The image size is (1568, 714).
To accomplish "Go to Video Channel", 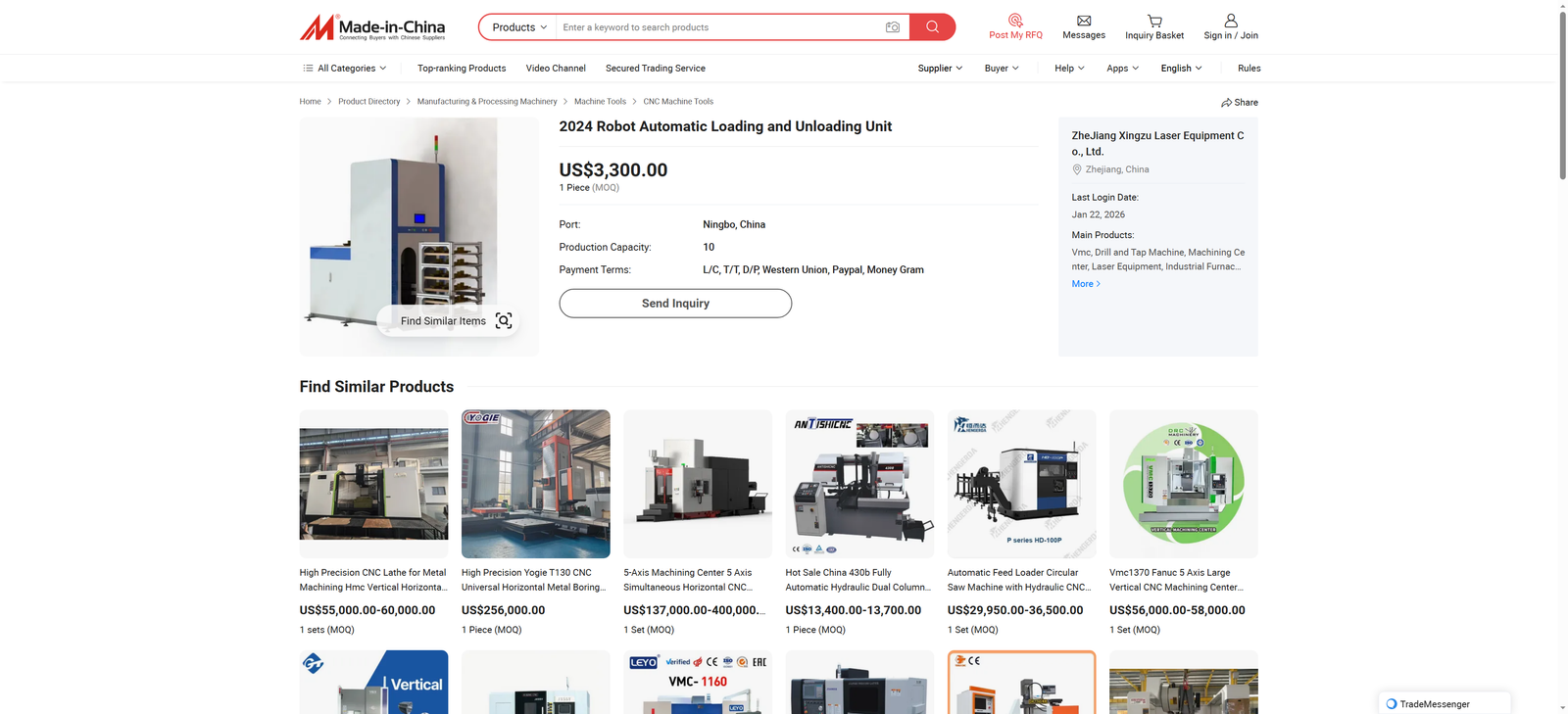I will [556, 69].
